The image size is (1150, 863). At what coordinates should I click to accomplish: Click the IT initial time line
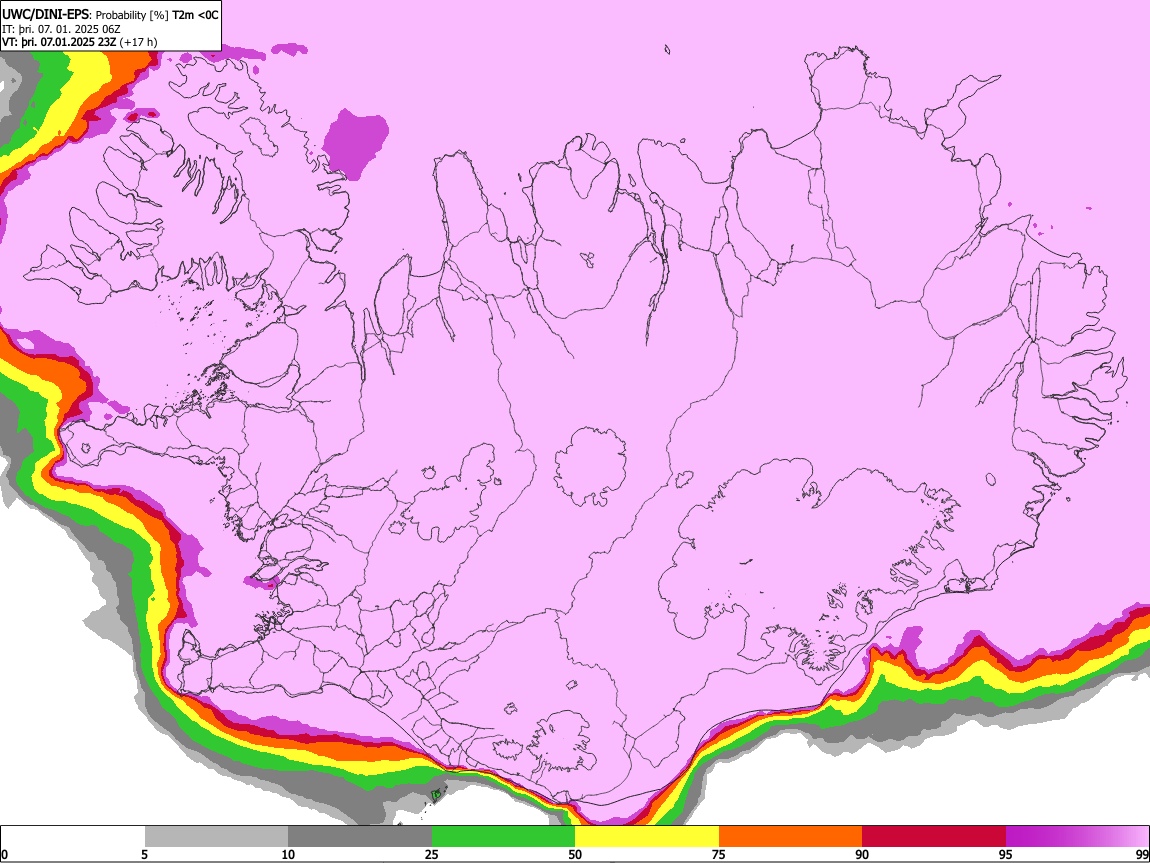(61, 29)
